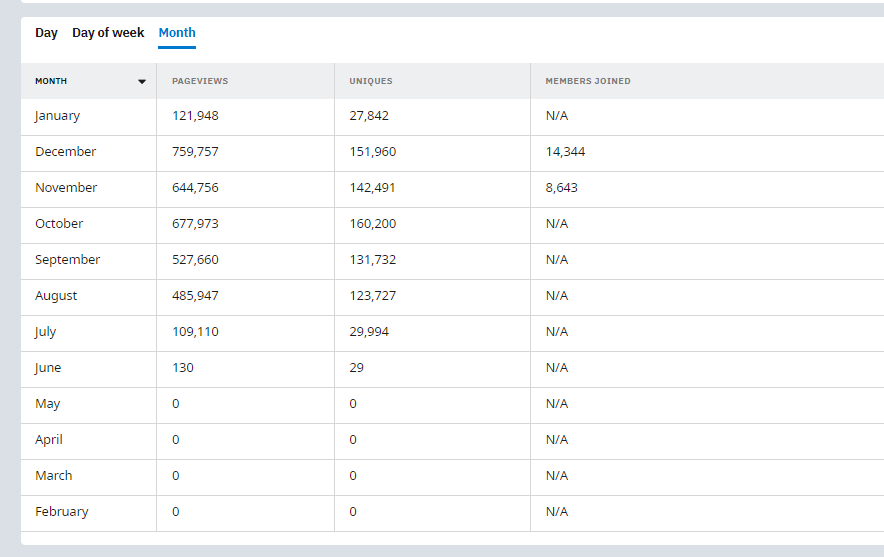Select the March row label

coord(54,476)
